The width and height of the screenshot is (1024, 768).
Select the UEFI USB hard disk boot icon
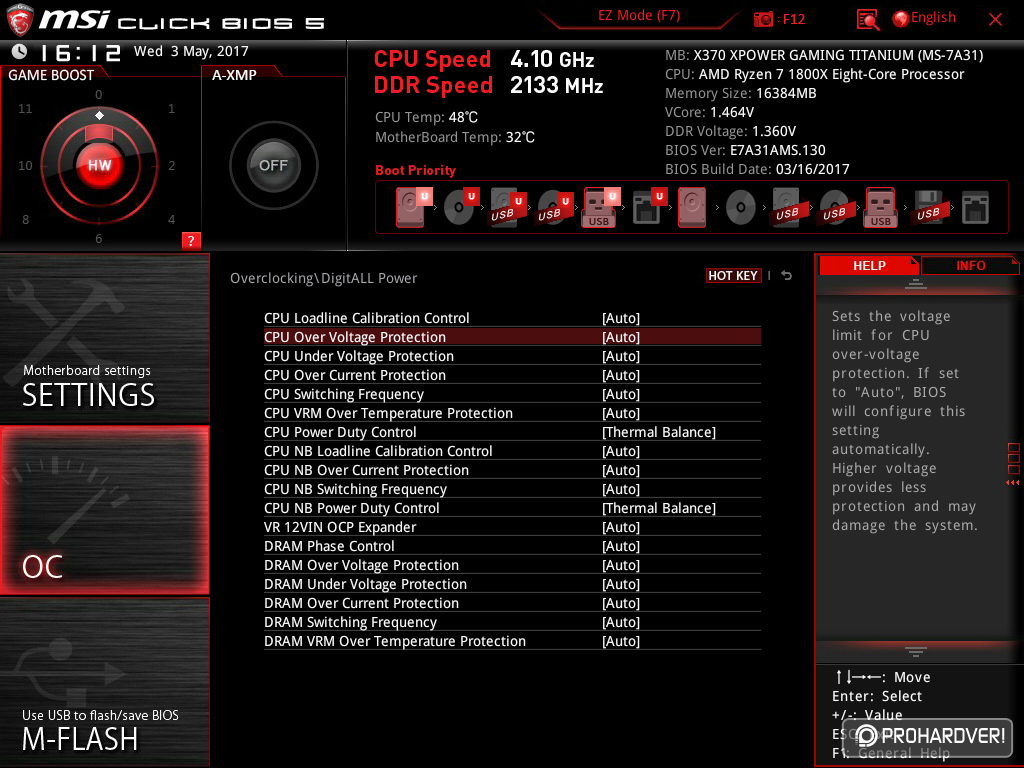tap(507, 208)
